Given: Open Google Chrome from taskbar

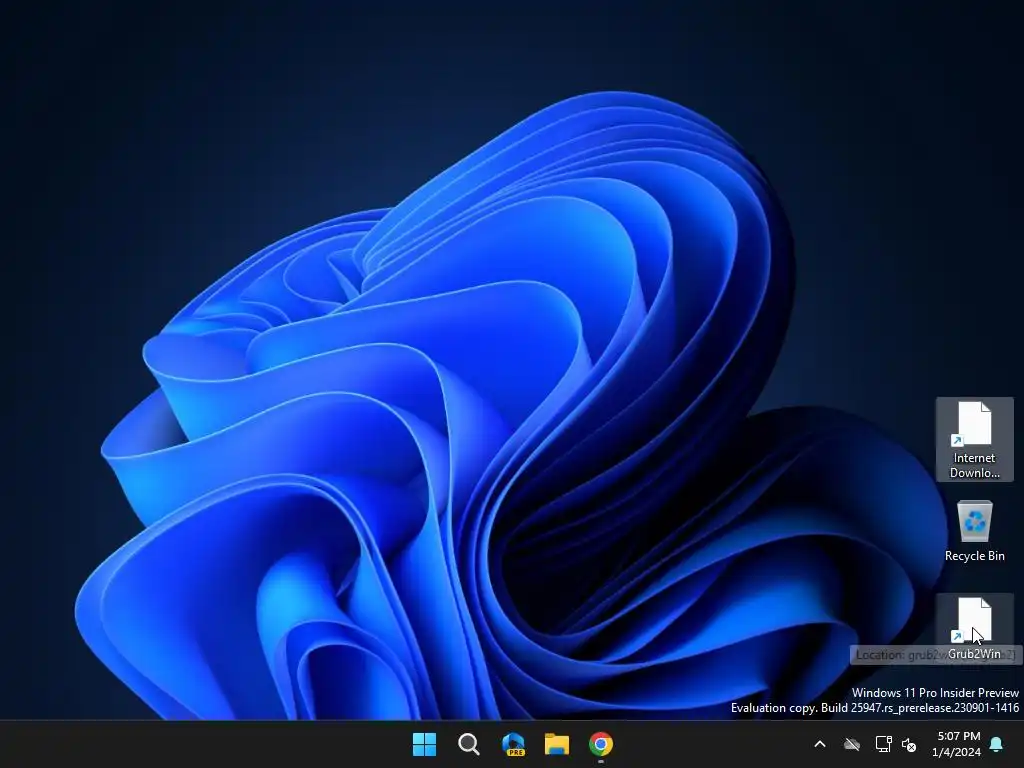Looking at the screenshot, I should [x=601, y=744].
